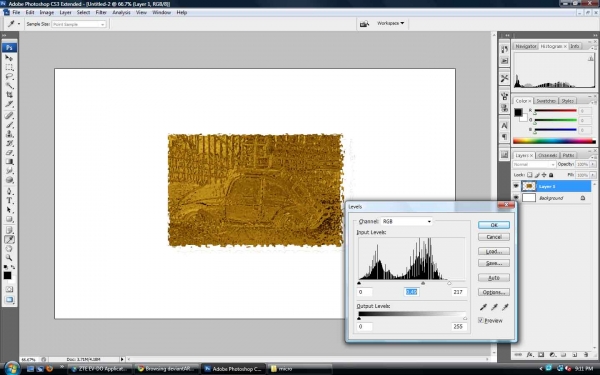600x375 pixels.
Task: Open the Channel RGB dropdown
Action: click(x=407, y=222)
